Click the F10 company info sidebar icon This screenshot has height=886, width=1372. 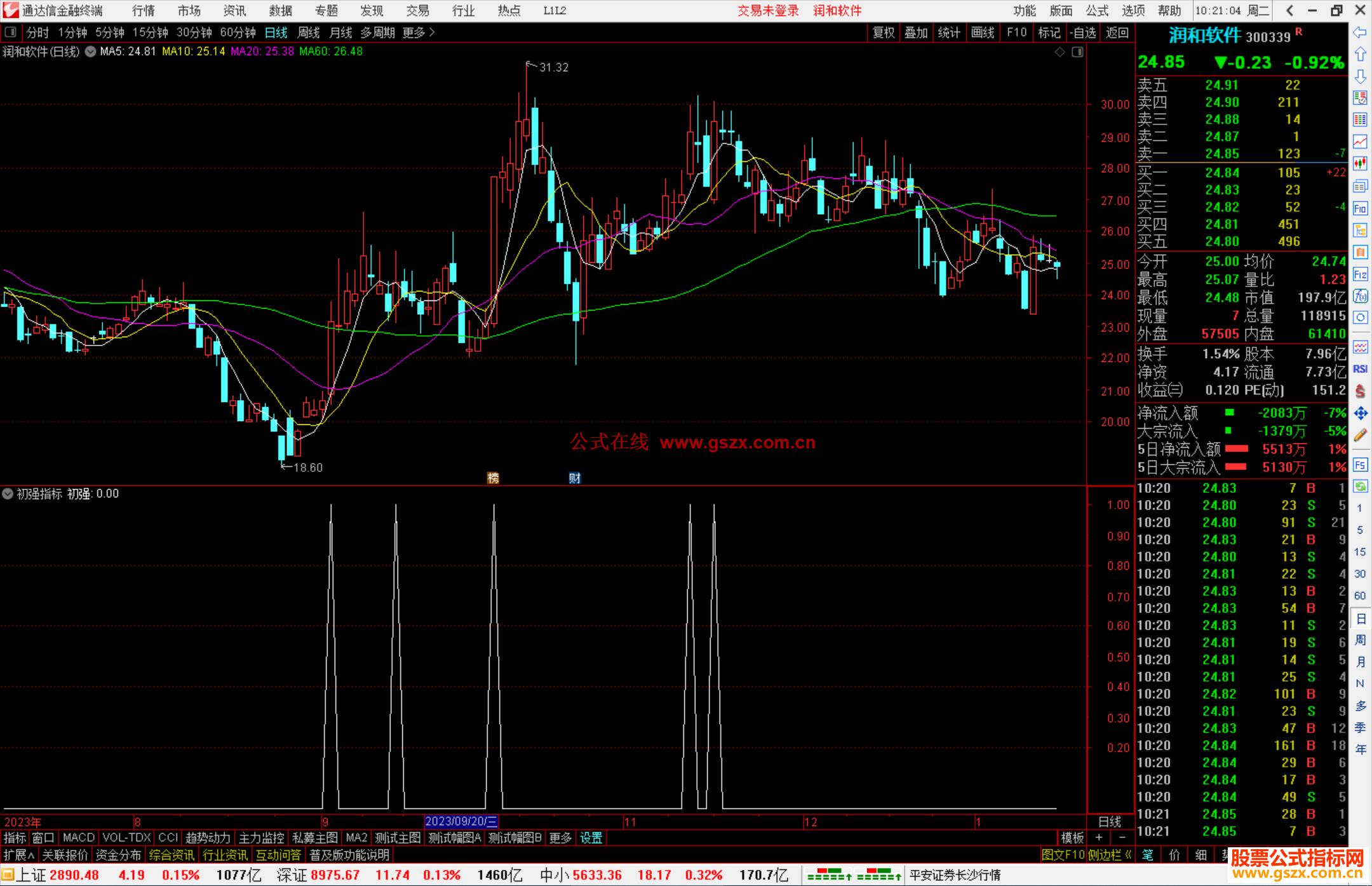pos(1360,208)
